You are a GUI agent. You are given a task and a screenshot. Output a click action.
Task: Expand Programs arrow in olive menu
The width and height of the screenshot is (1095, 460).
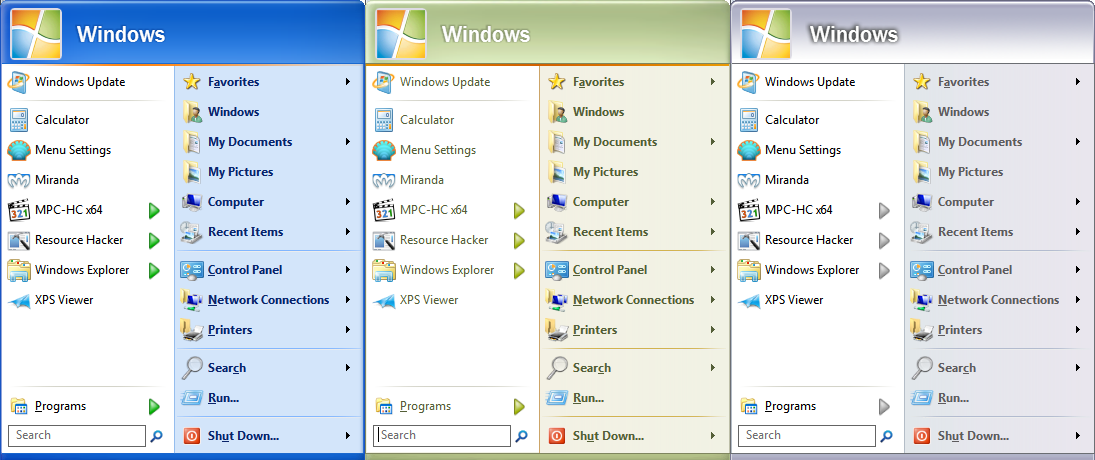tap(520, 406)
